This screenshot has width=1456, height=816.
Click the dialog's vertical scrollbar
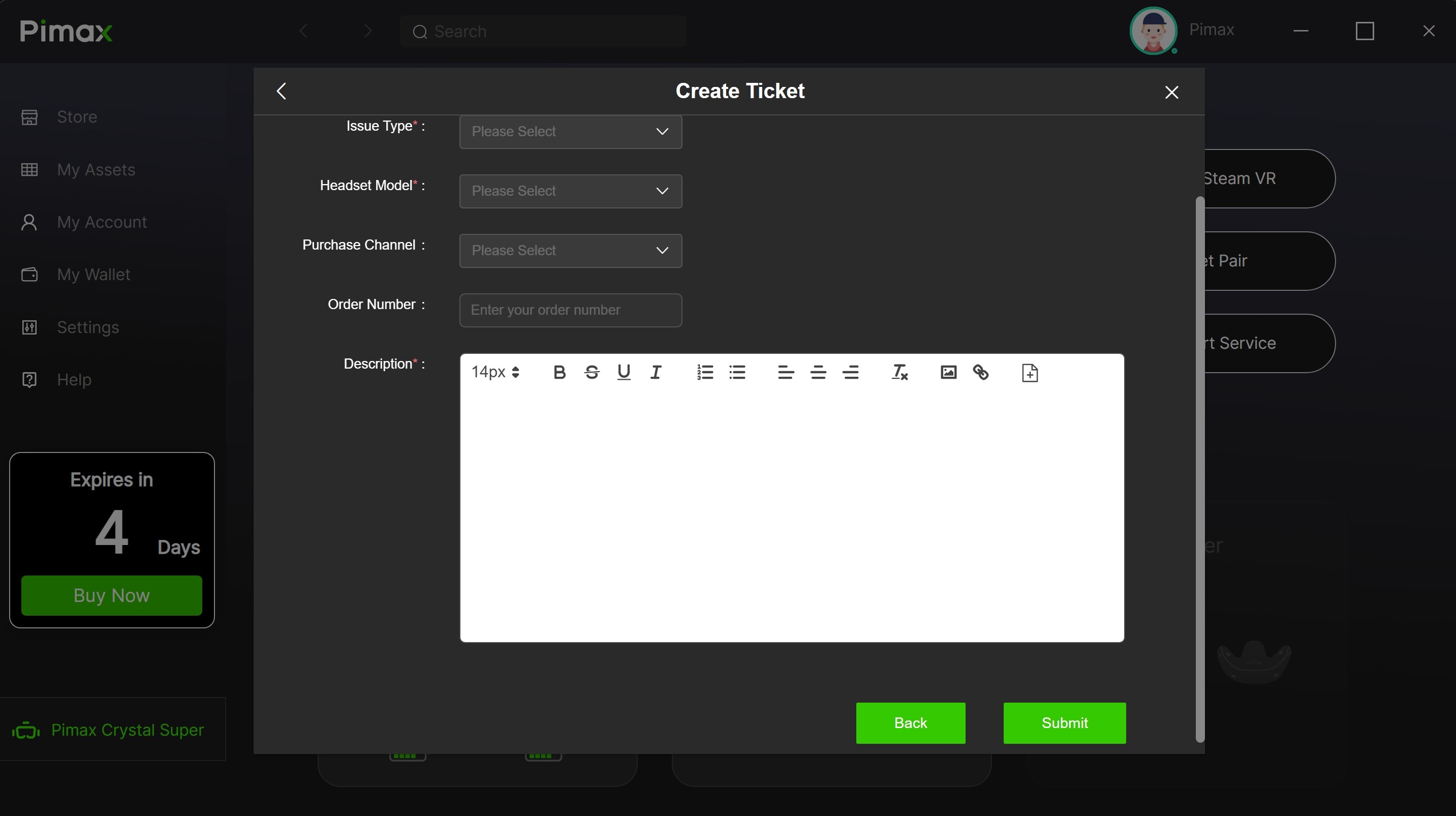coord(1199,468)
